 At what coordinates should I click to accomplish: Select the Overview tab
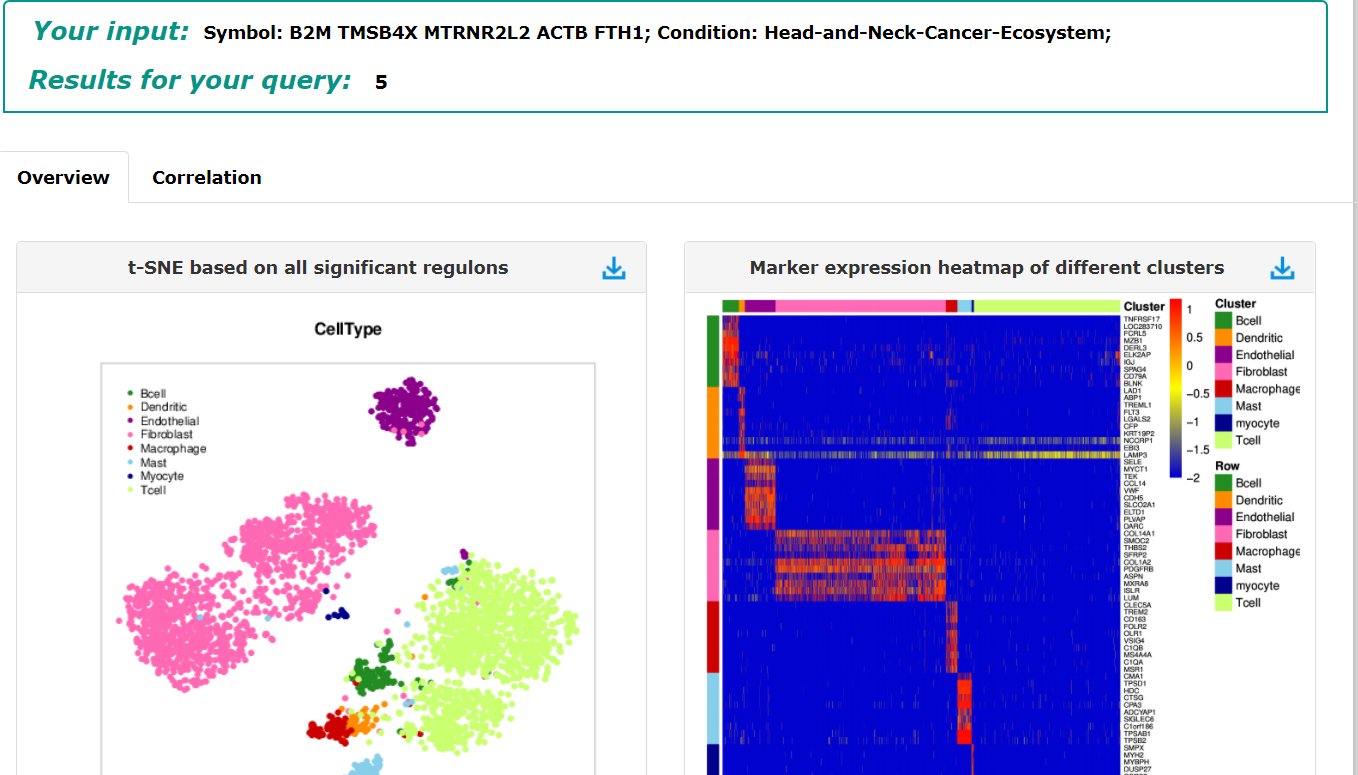(64, 177)
